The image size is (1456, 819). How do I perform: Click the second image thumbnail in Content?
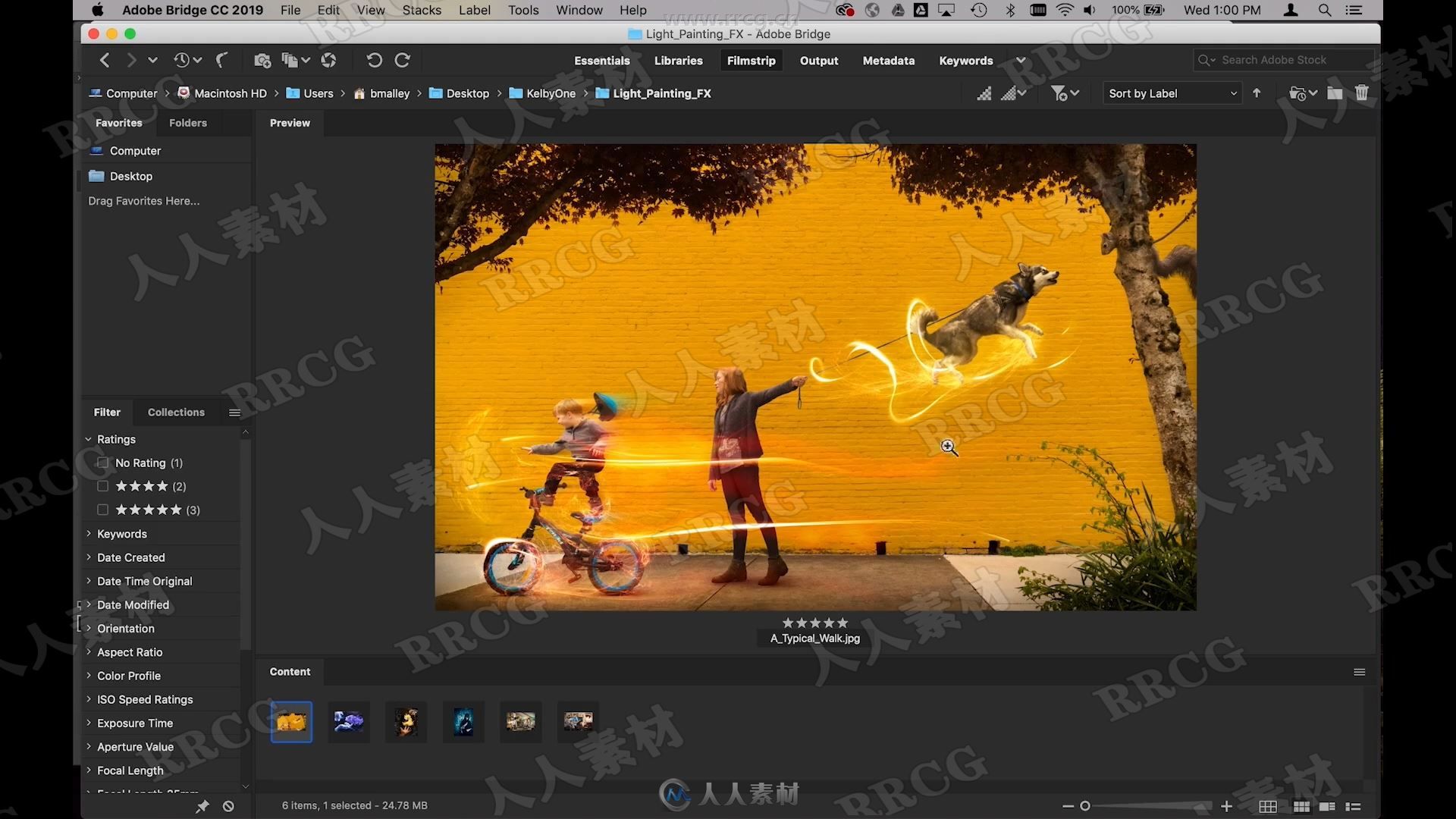point(349,721)
